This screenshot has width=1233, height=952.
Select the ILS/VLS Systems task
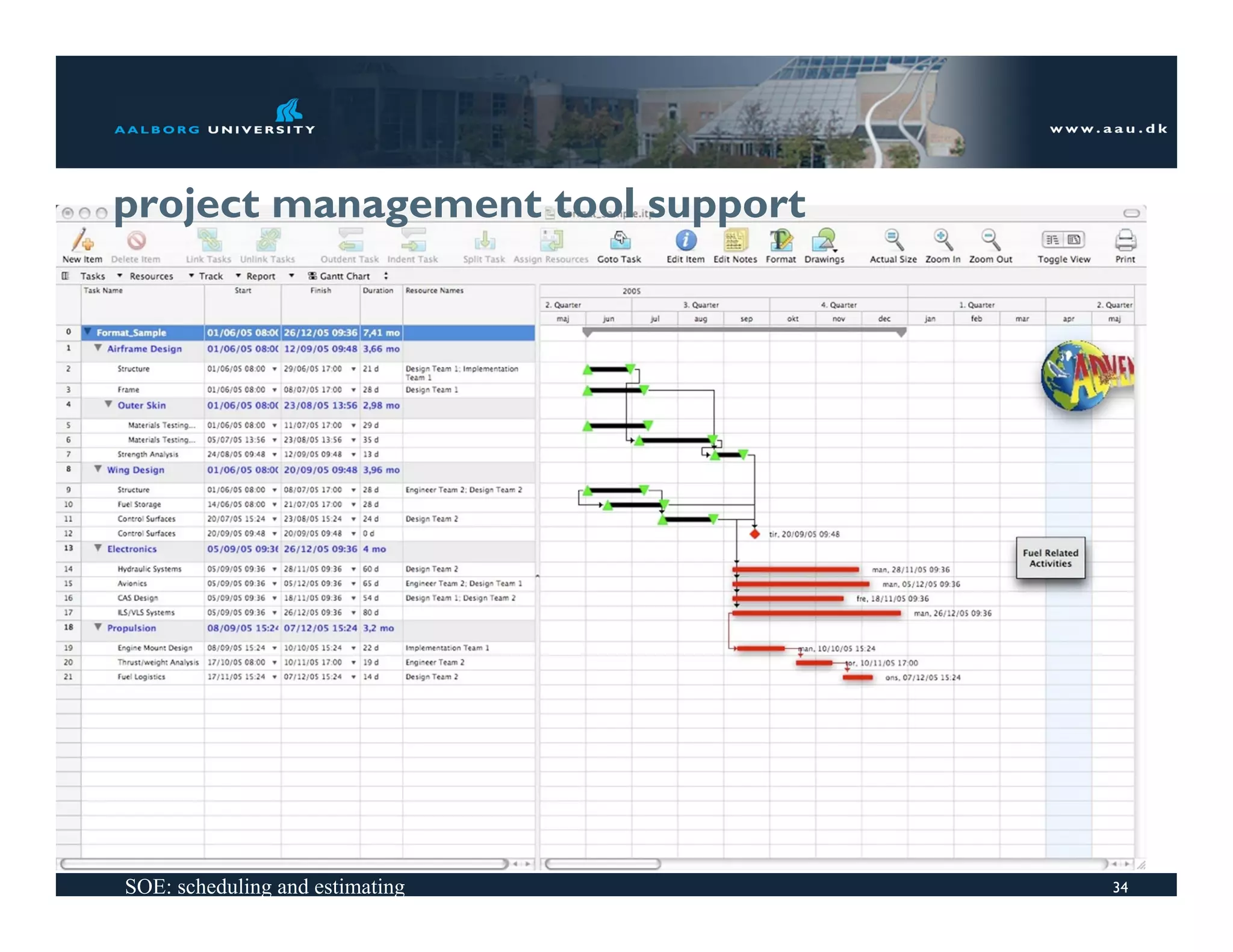[x=146, y=613]
